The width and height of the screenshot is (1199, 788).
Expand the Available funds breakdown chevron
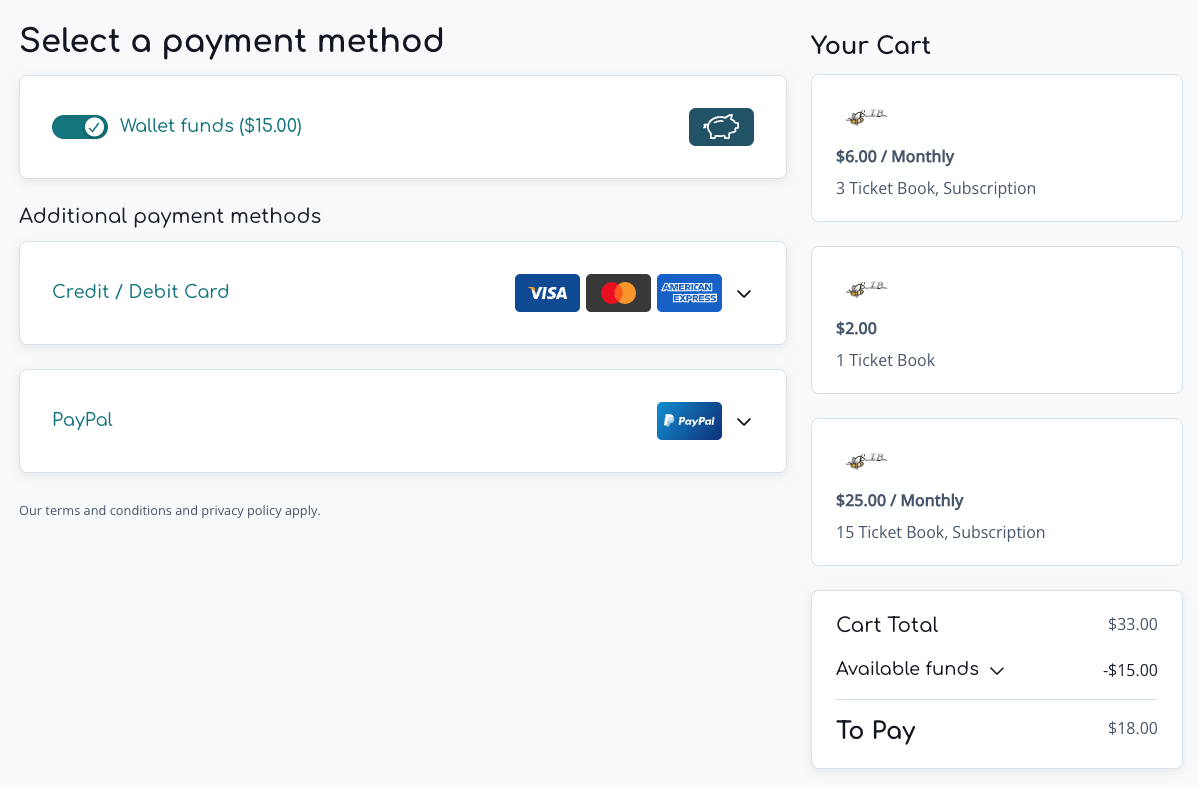(996, 671)
